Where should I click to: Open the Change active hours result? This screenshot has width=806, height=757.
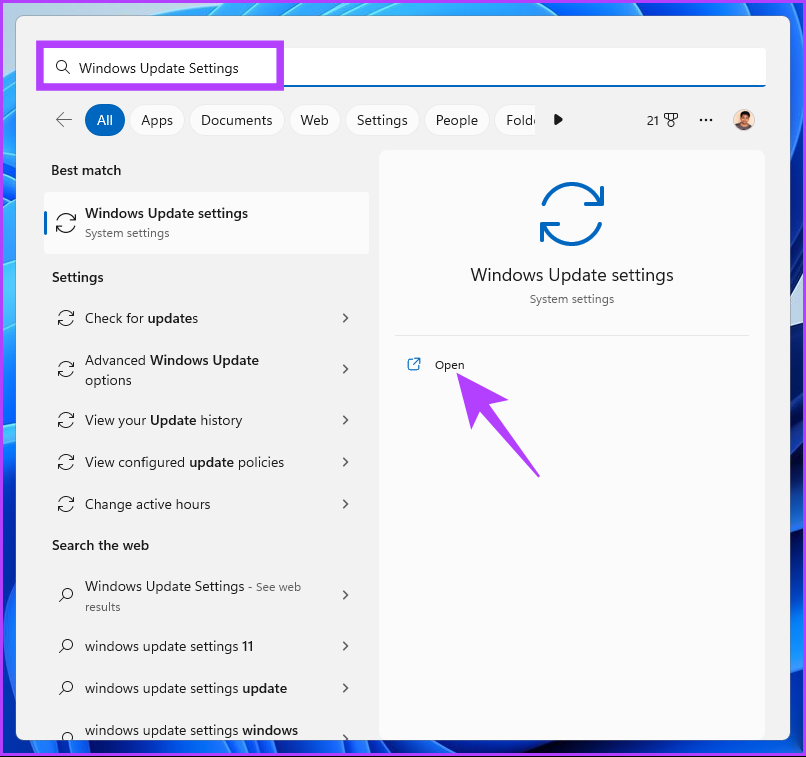tap(149, 504)
